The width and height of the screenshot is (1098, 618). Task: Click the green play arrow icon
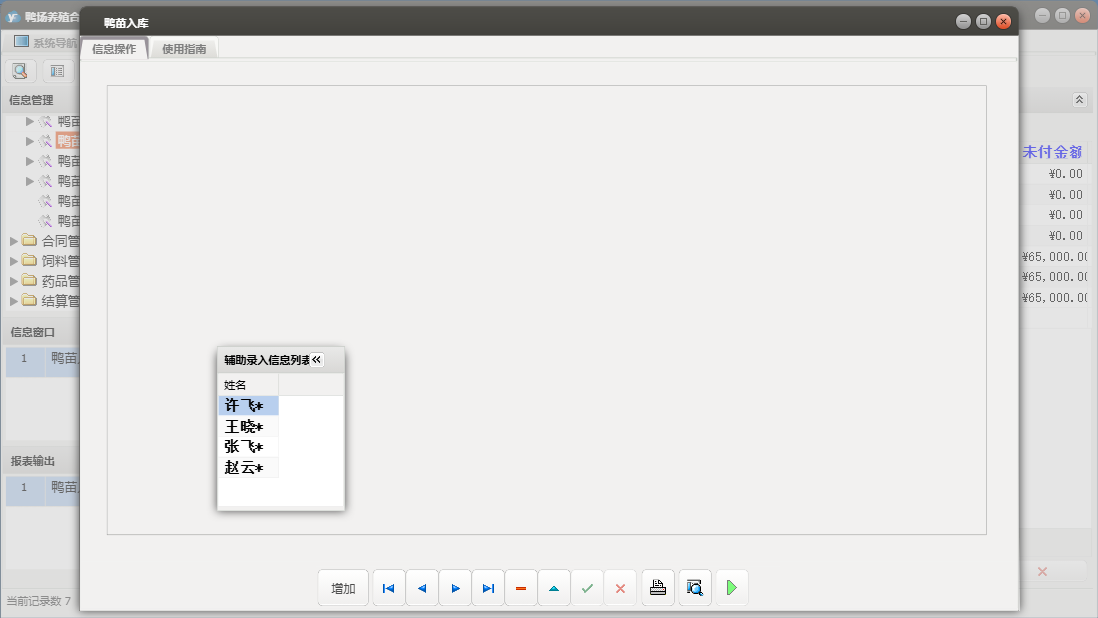coord(732,588)
